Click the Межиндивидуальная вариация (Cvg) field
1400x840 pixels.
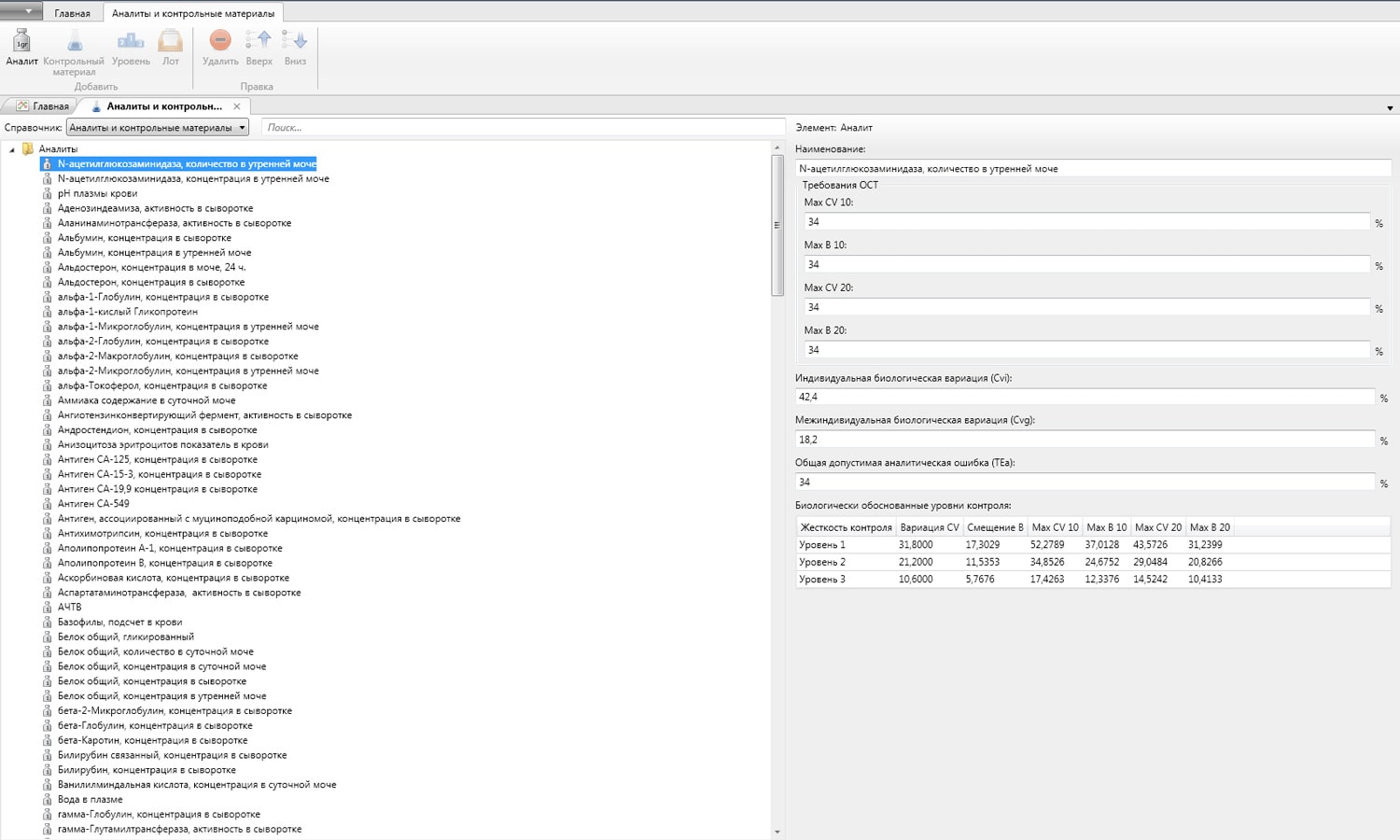click(1085, 440)
